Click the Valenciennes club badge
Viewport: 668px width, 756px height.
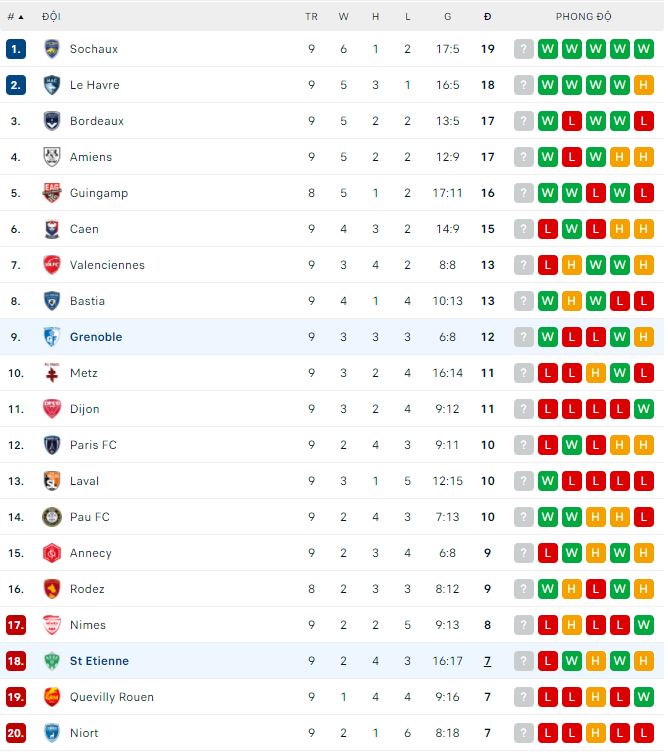(52, 265)
